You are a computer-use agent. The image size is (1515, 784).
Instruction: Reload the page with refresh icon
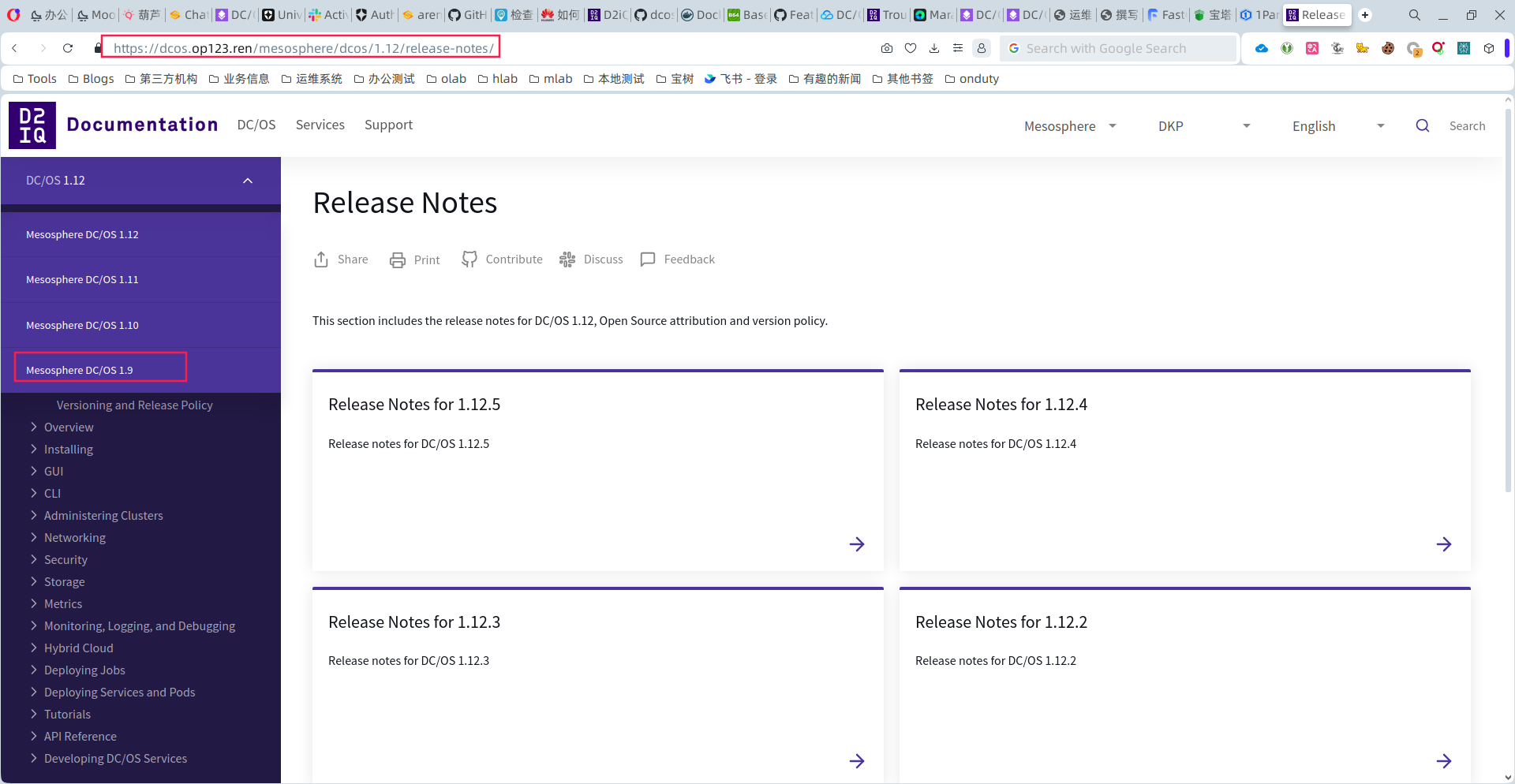point(68,48)
